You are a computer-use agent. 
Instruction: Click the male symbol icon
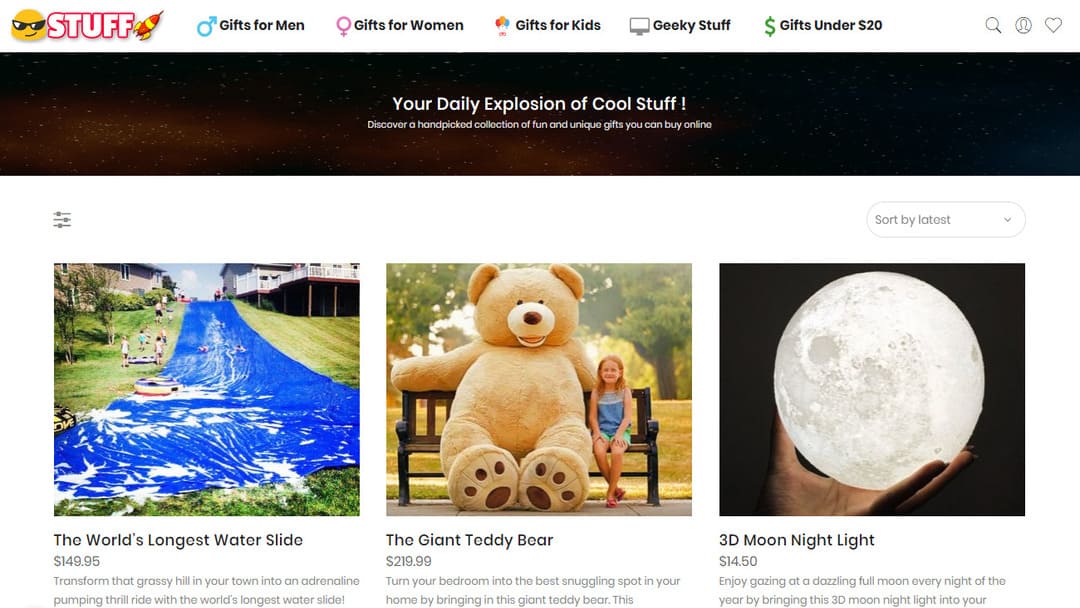[x=206, y=26]
